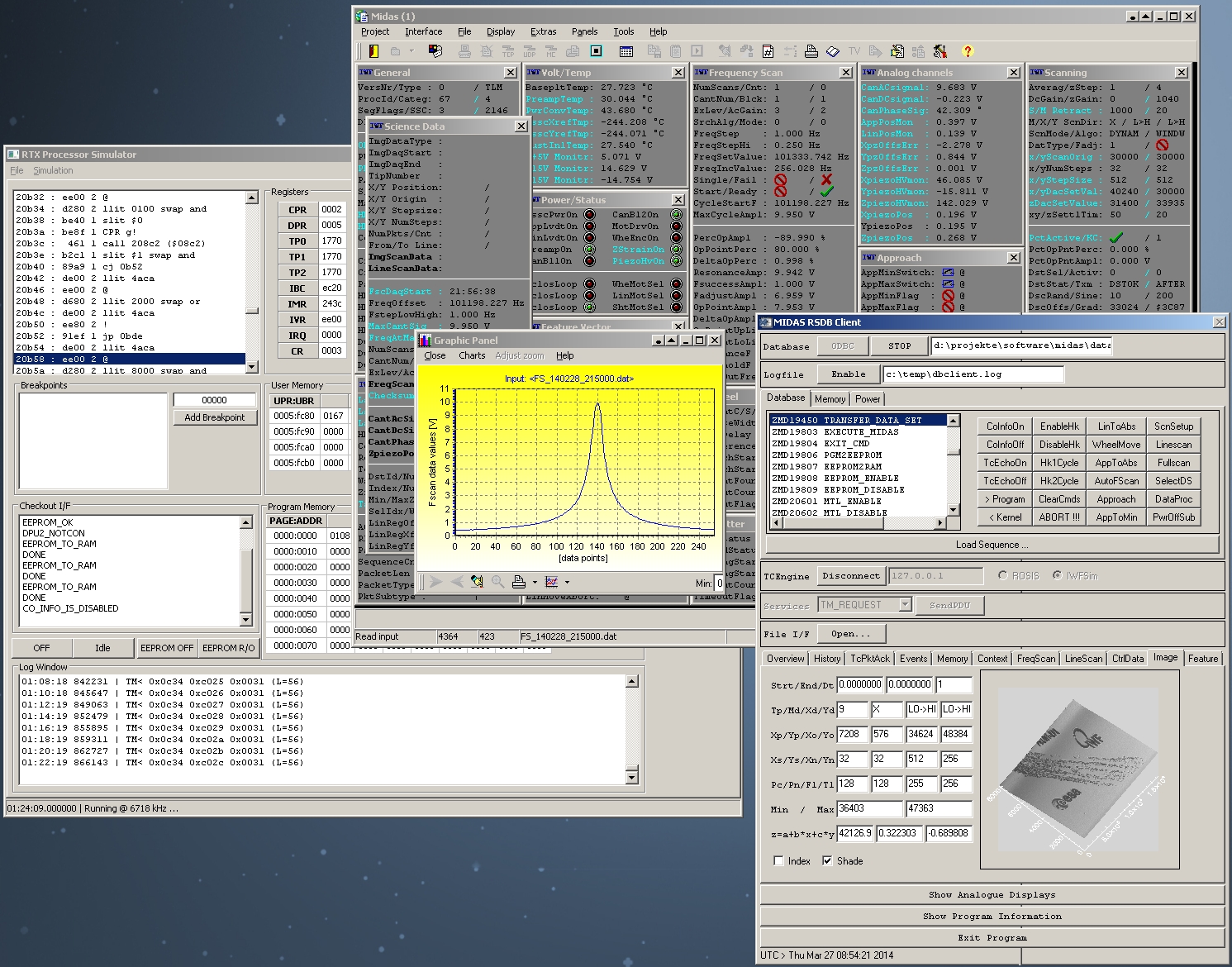Open the chart type dropdown in Graphic Panel
This screenshot has height=967, width=1232.
(567, 582)
